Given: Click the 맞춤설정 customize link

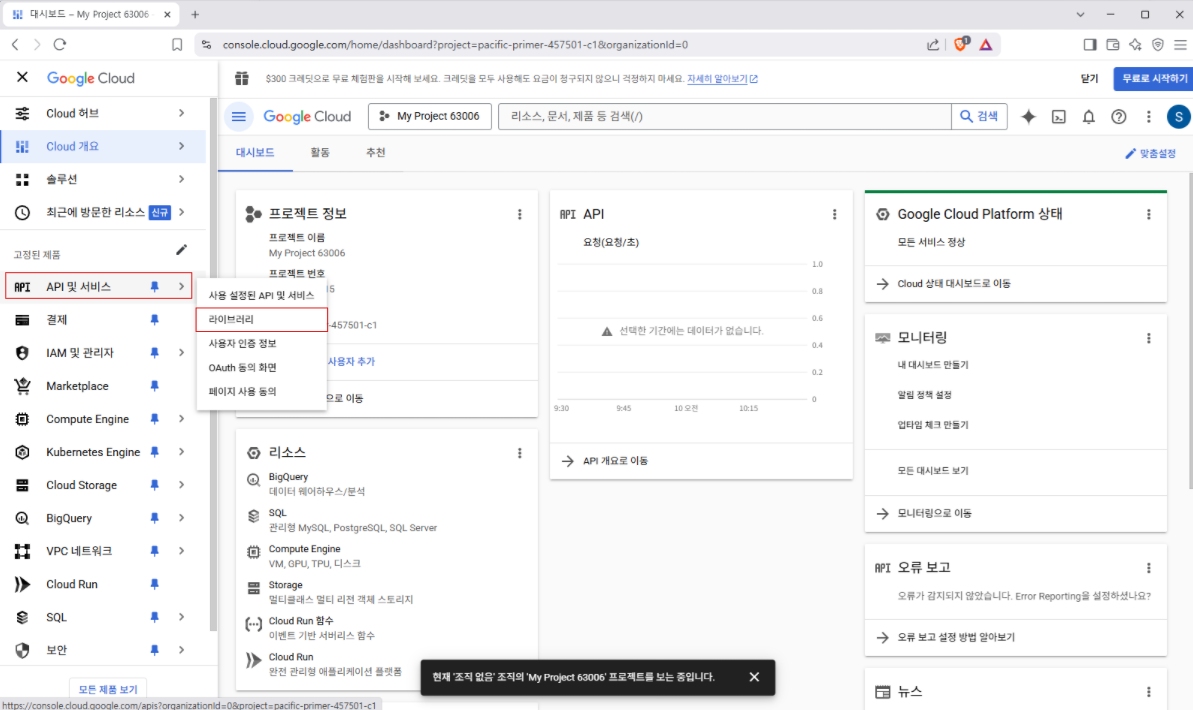Looking at the screenshot, I should (x=1150, y=154).
